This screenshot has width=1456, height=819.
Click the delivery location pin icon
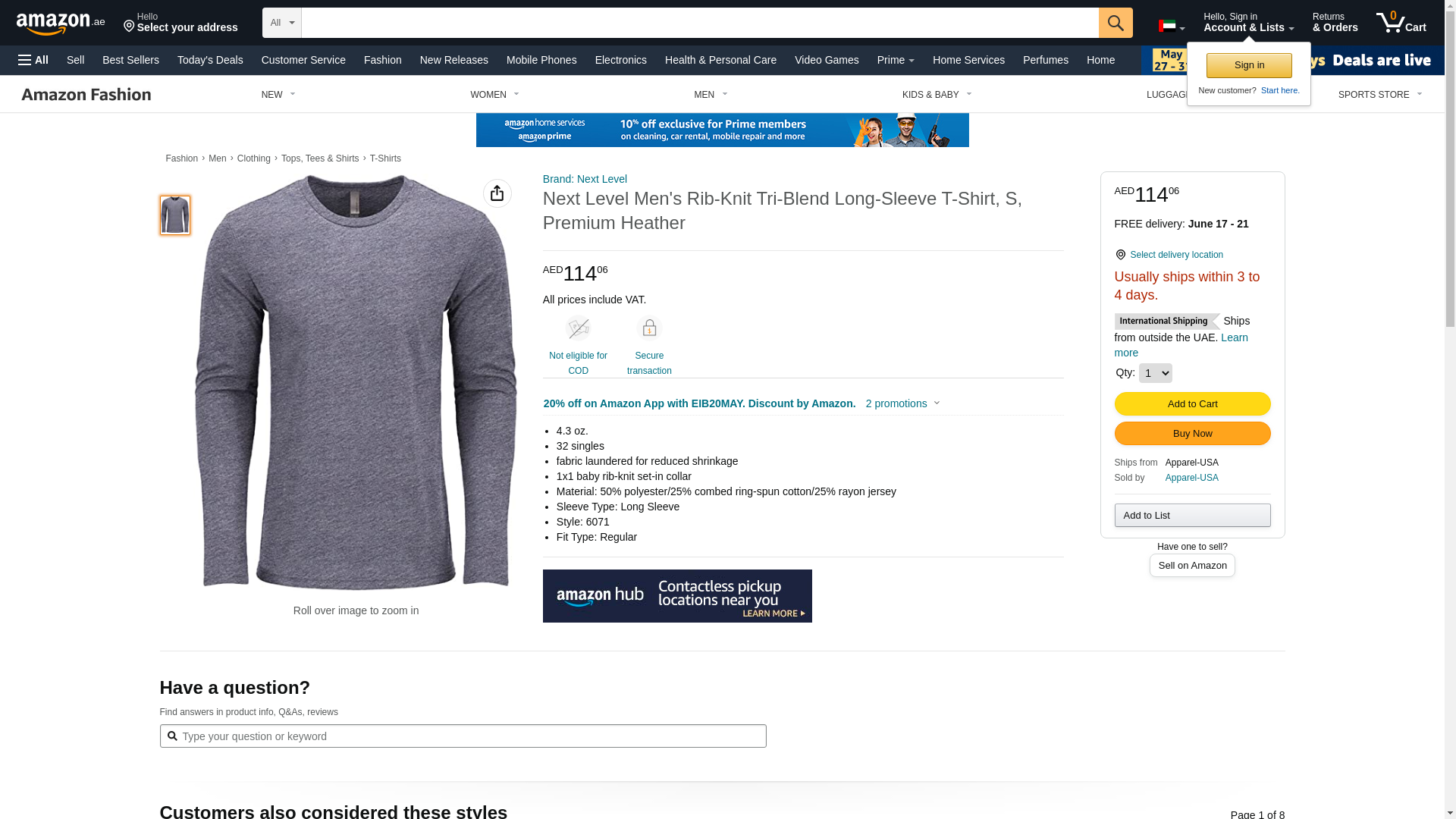coord(1121,255)
